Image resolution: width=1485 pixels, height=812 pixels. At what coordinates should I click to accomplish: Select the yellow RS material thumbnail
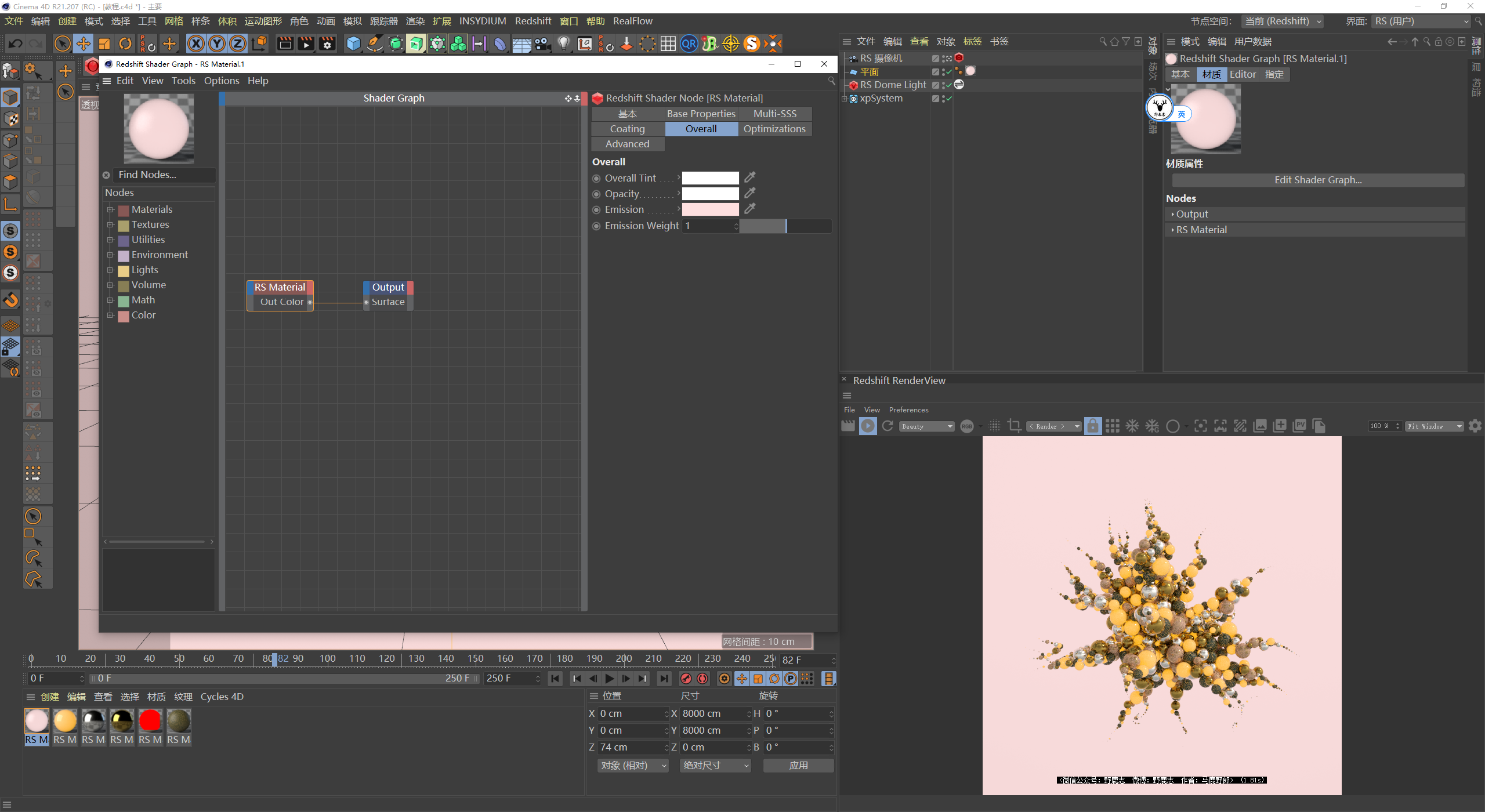[65, 721]
